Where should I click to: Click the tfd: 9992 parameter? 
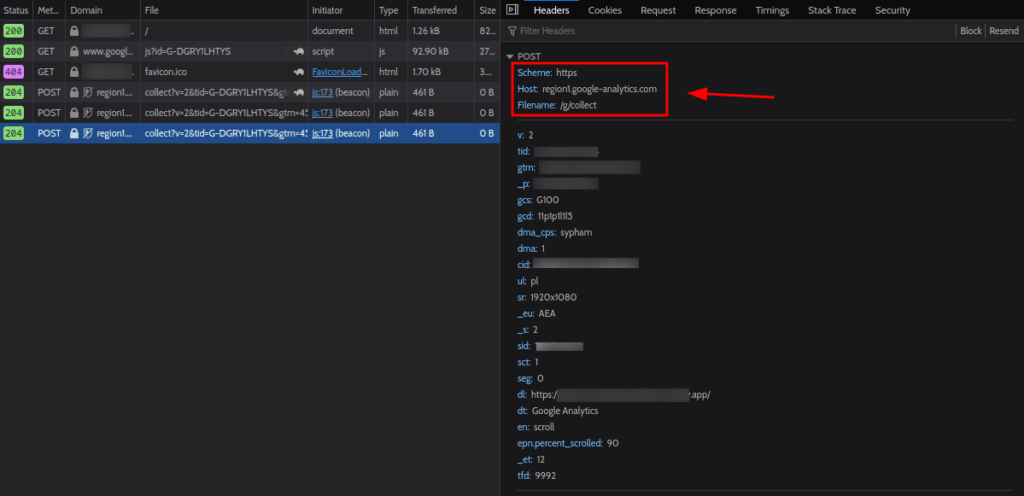[536, 476]
